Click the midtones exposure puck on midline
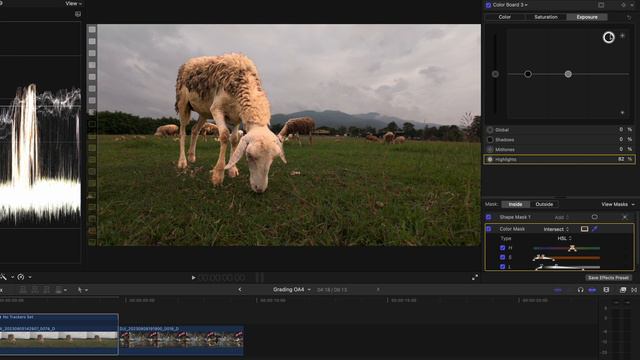 (568, 74)
